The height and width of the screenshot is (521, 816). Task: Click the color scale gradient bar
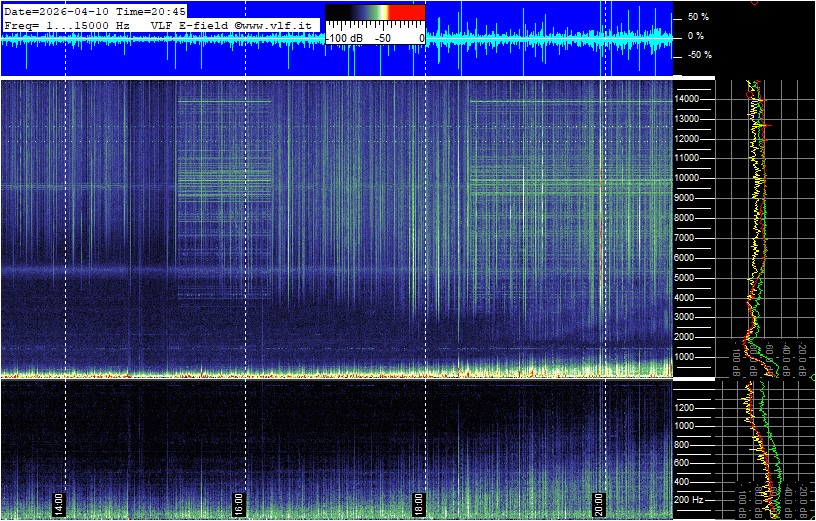376,12
